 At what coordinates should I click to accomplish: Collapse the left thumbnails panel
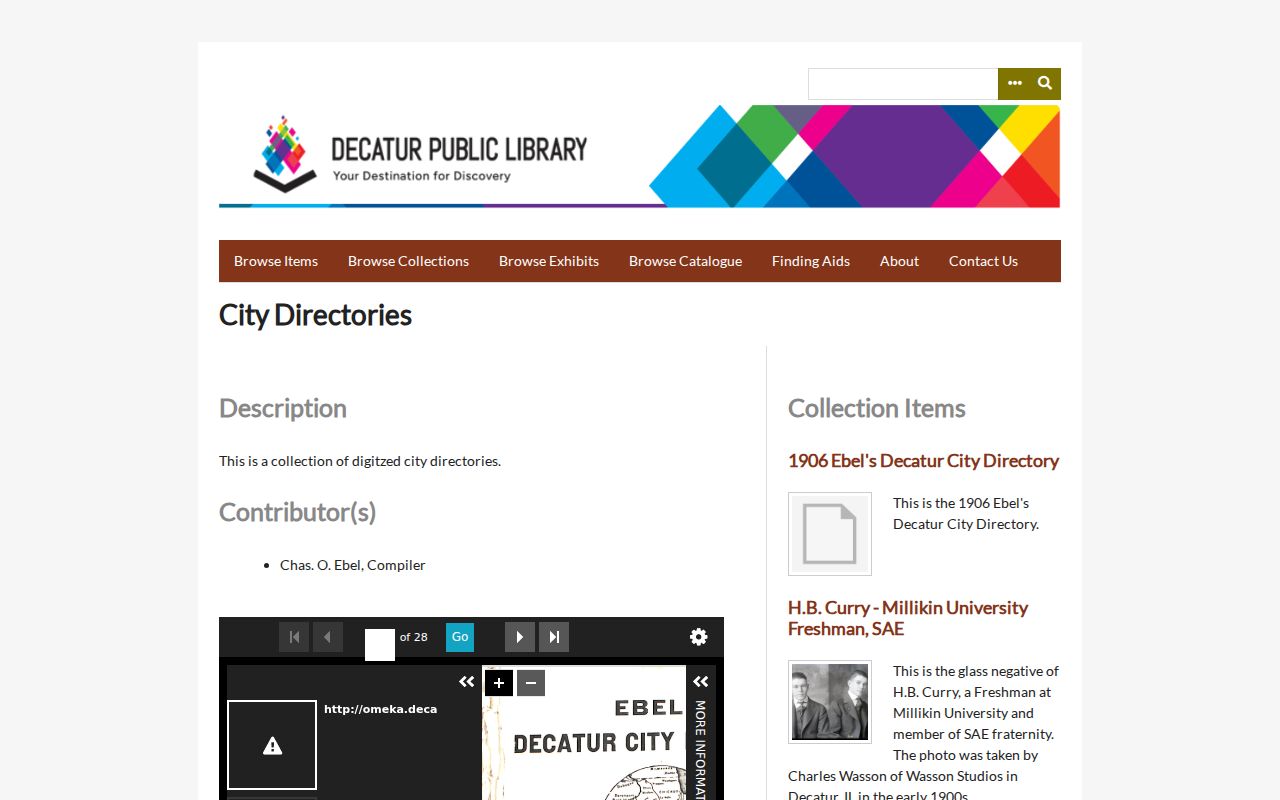point(467,682)
